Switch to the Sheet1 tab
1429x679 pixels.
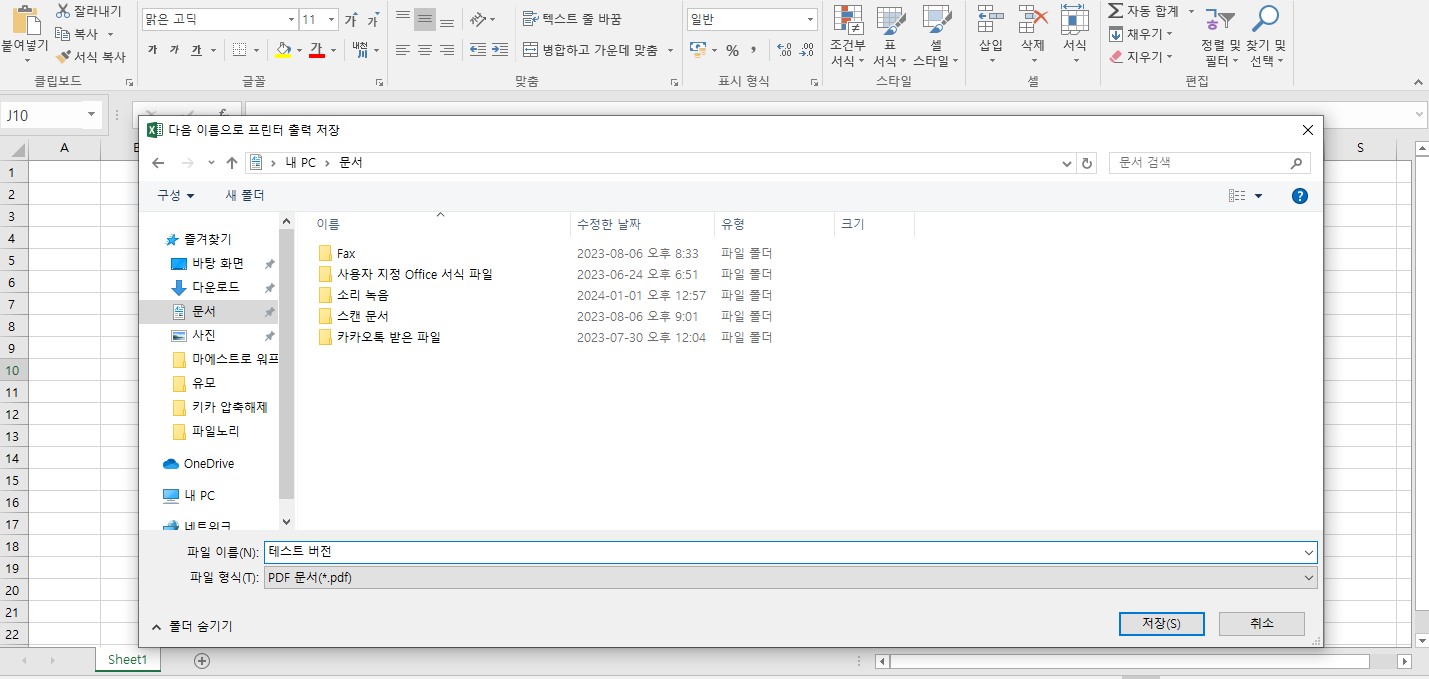[x=127, y=660]
